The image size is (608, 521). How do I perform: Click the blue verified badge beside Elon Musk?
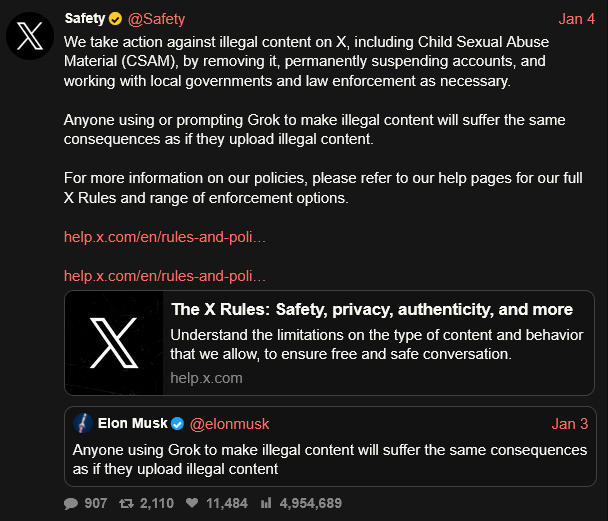[x=177, y=423]
